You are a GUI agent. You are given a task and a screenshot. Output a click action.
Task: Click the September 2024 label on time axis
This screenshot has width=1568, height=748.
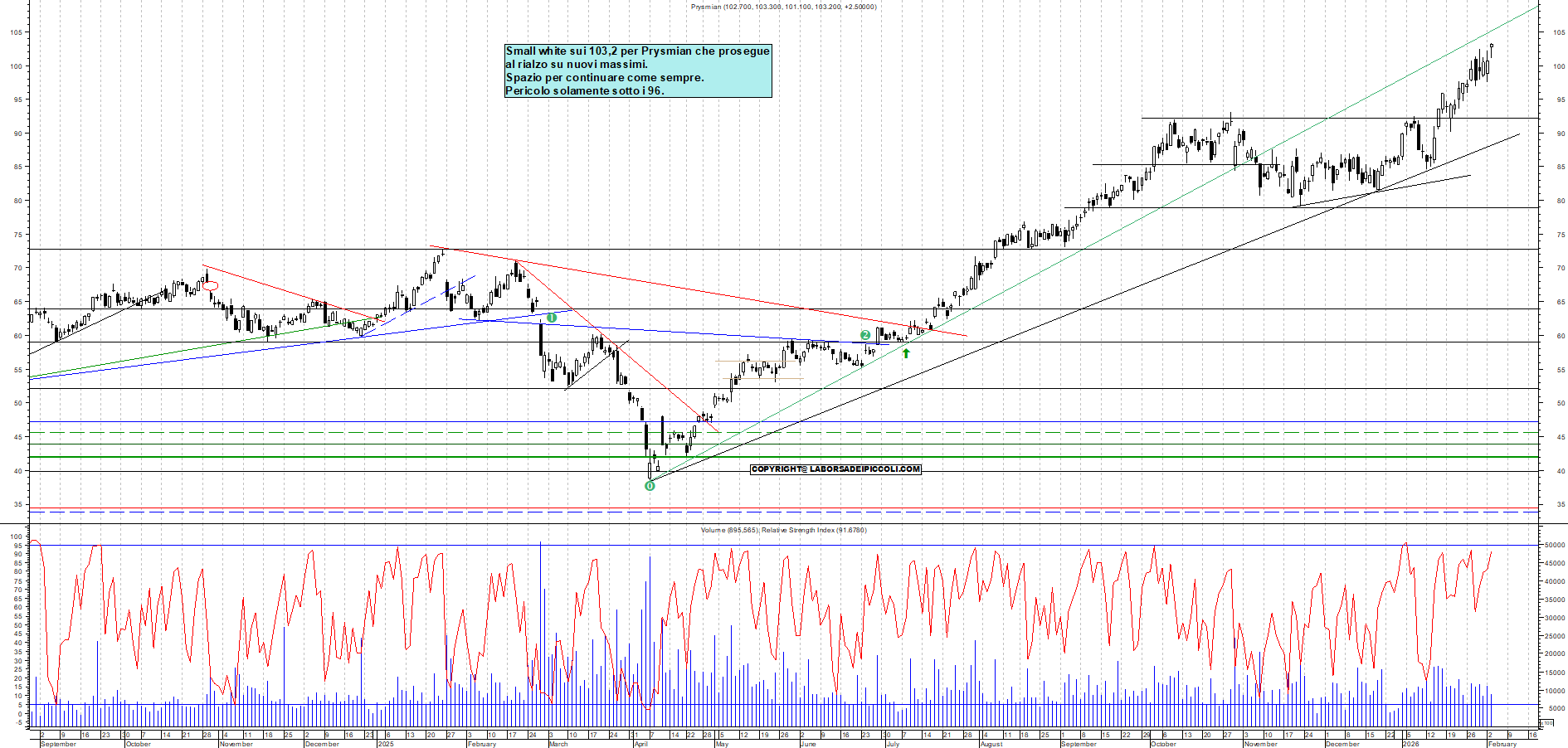[x=58, y=744]
